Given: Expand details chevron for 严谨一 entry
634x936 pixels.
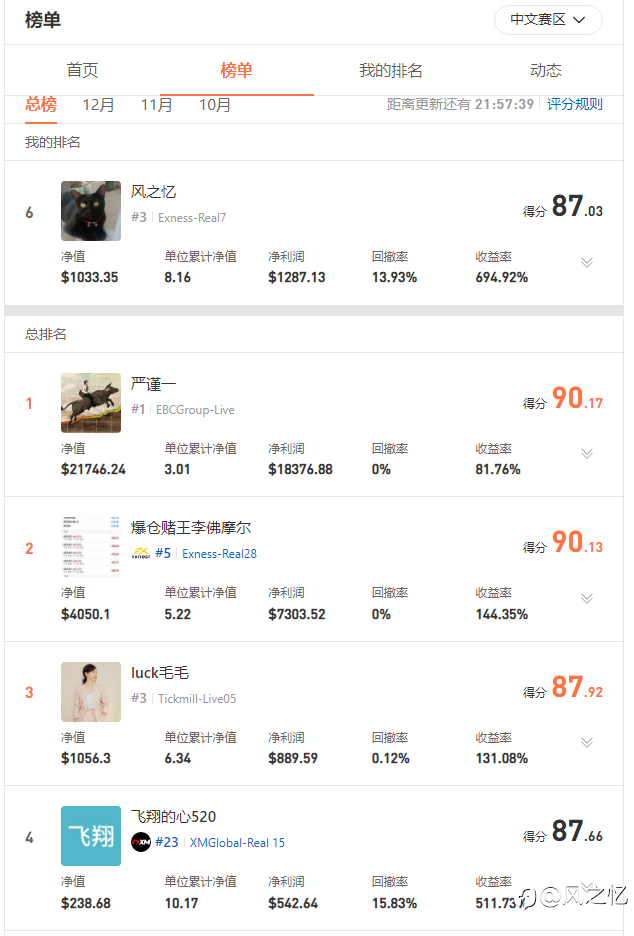Looking at the screenshot, I should pos(587,454).
